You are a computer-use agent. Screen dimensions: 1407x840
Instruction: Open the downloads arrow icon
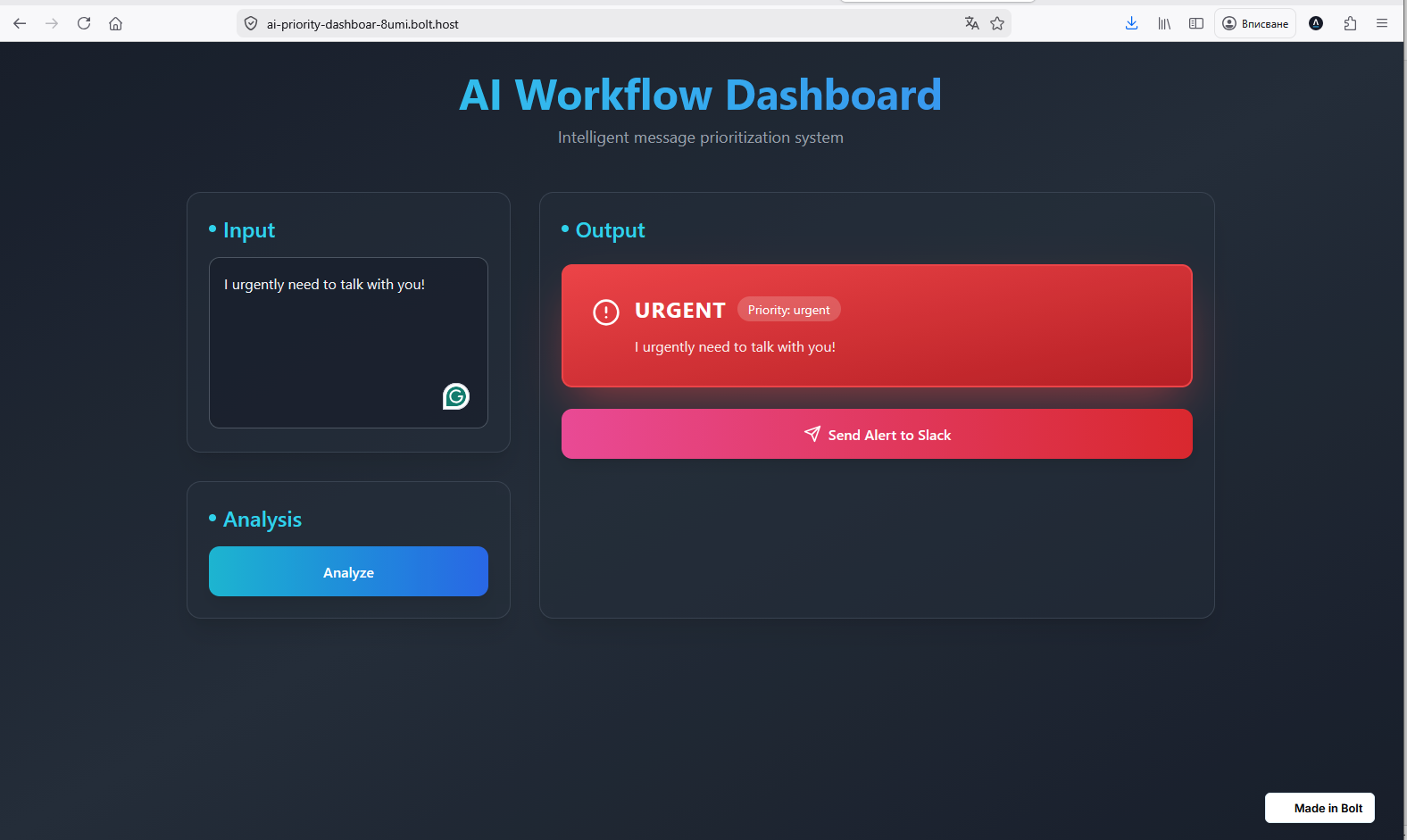(x=1131, y=23)
